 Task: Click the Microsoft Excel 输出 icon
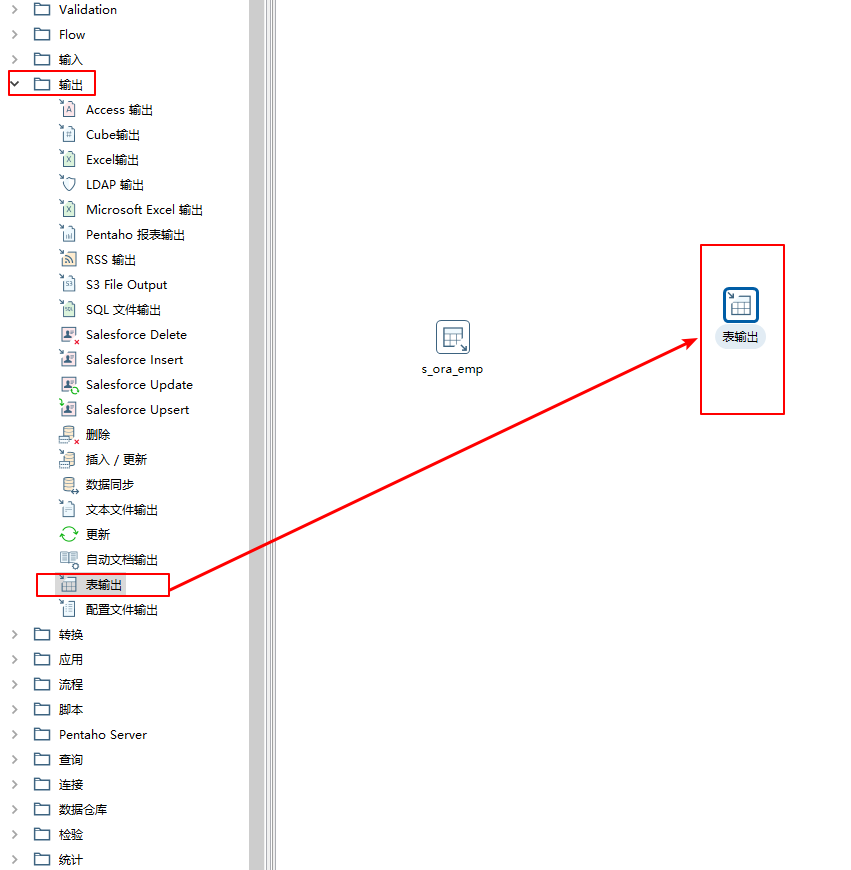click(68, 209)
